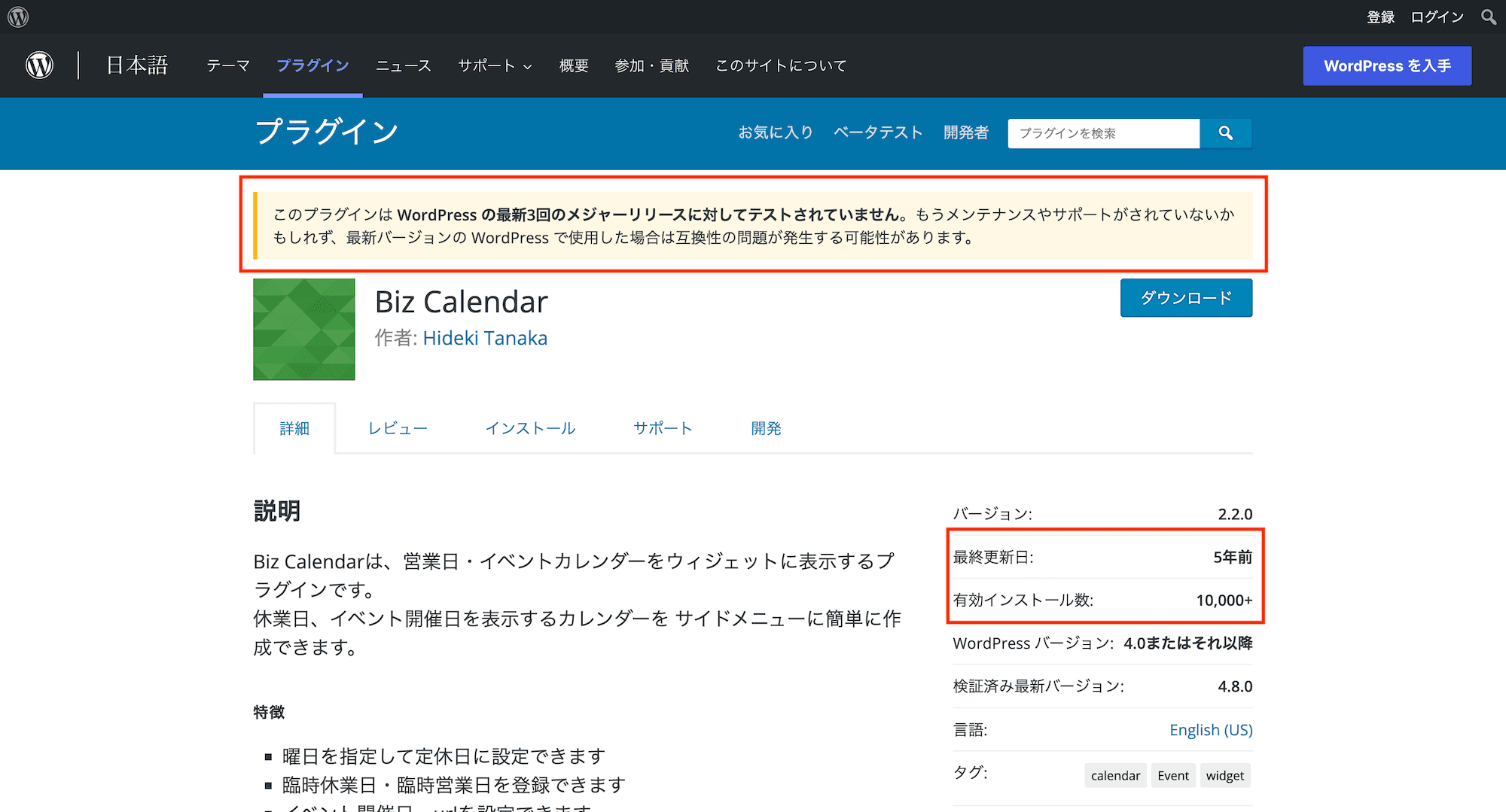
Task: Click the small WordPress logo in admin bar
Action: (18, 17)
